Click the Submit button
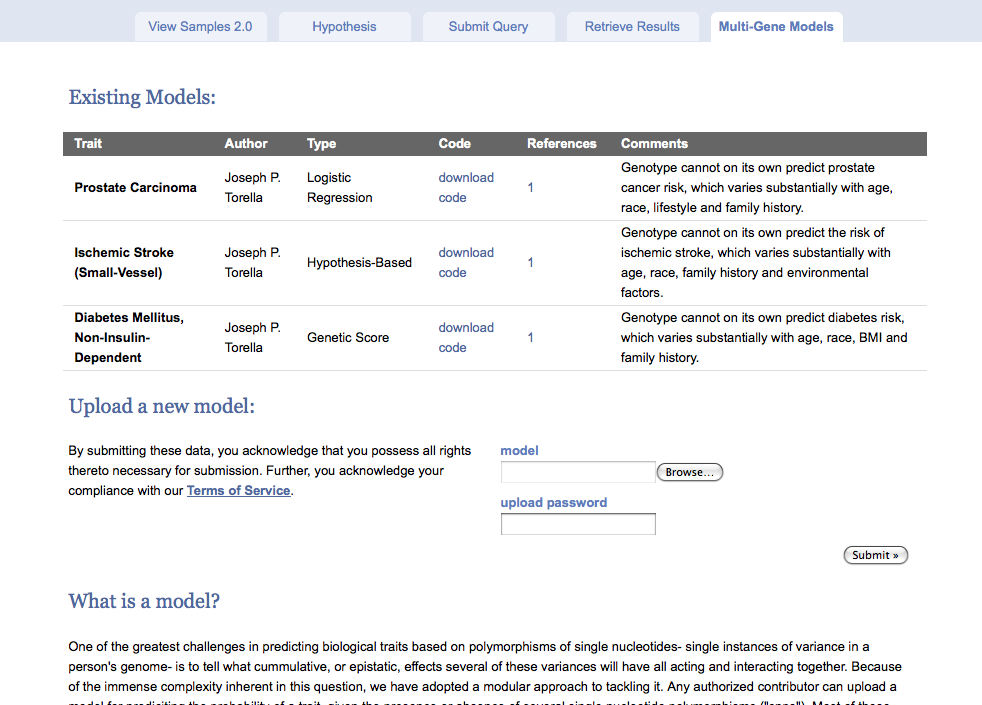Viewport: 982px width, 705px height. (875, 555)
